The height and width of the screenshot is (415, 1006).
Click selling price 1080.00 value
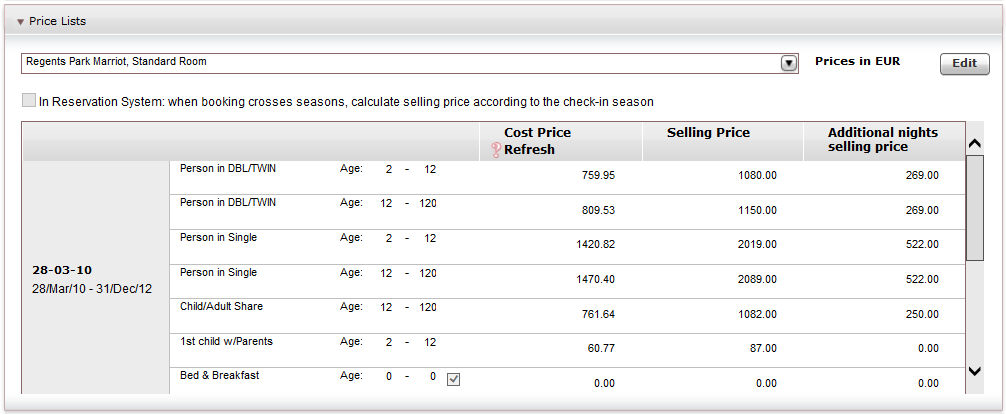click(x=758, y=175)
